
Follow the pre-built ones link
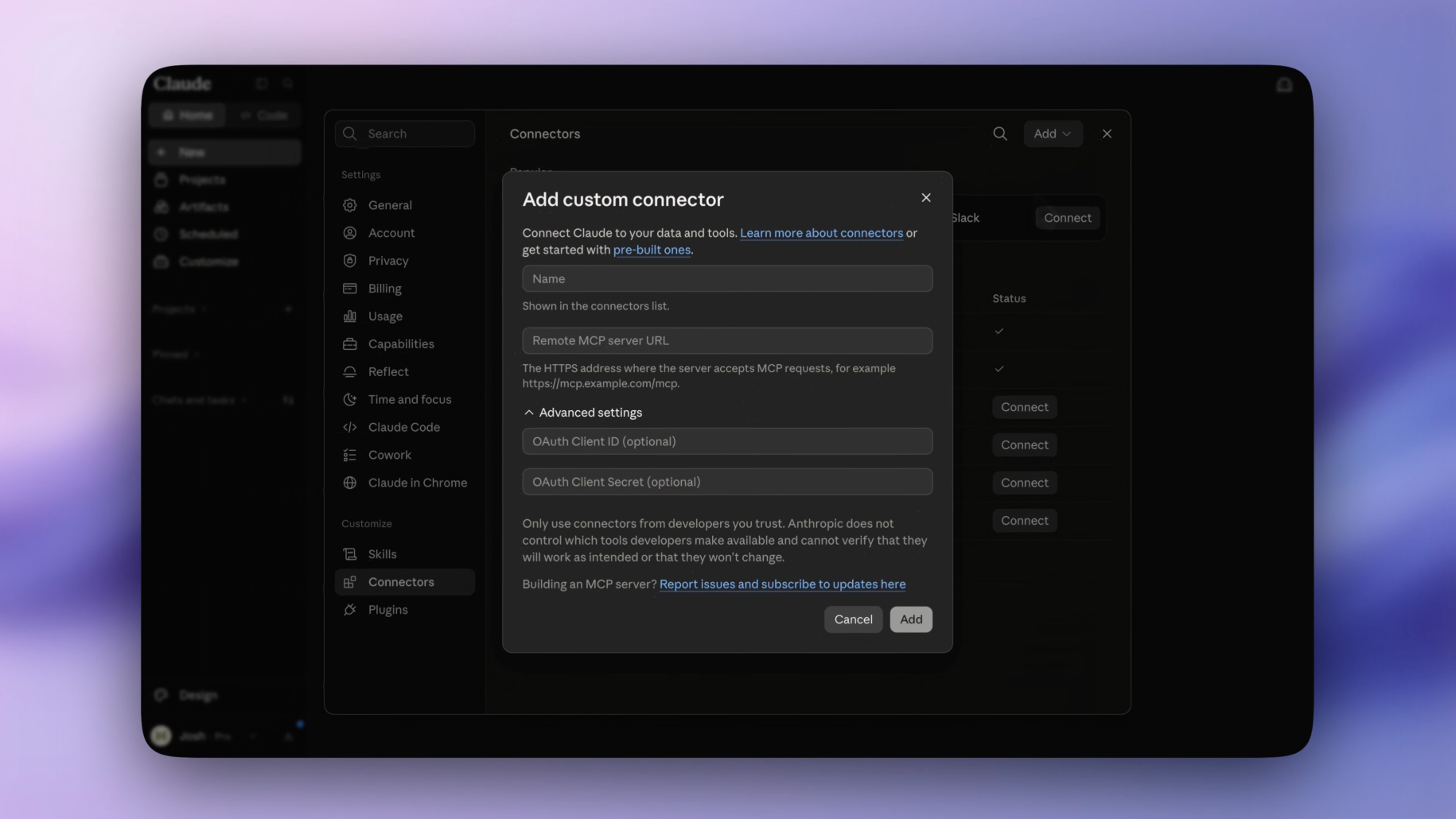click(x=652, y=250)
